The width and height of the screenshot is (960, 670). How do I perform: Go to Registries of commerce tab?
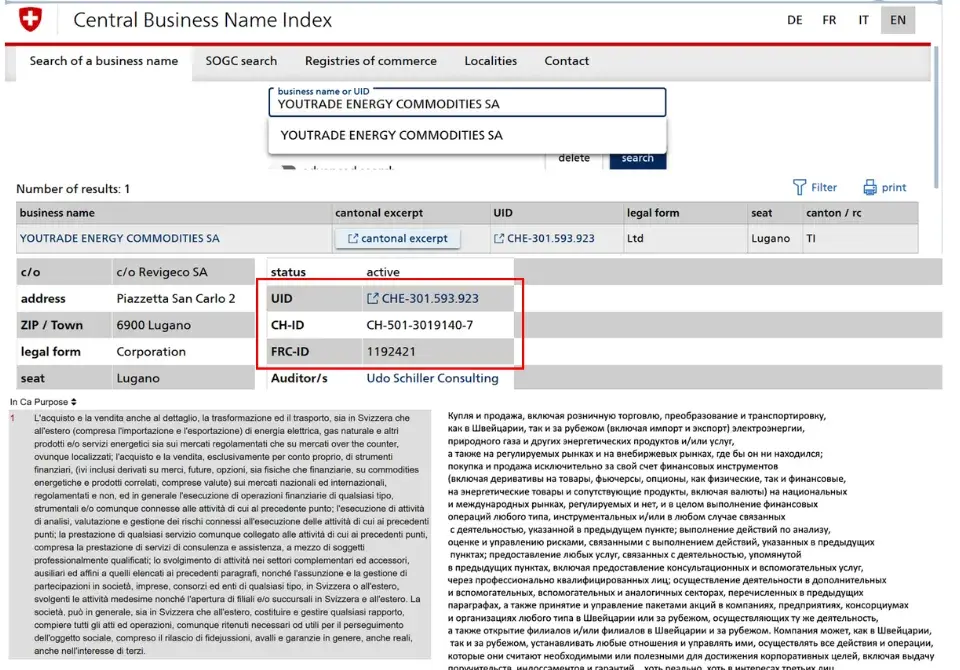tap(370, 61)
